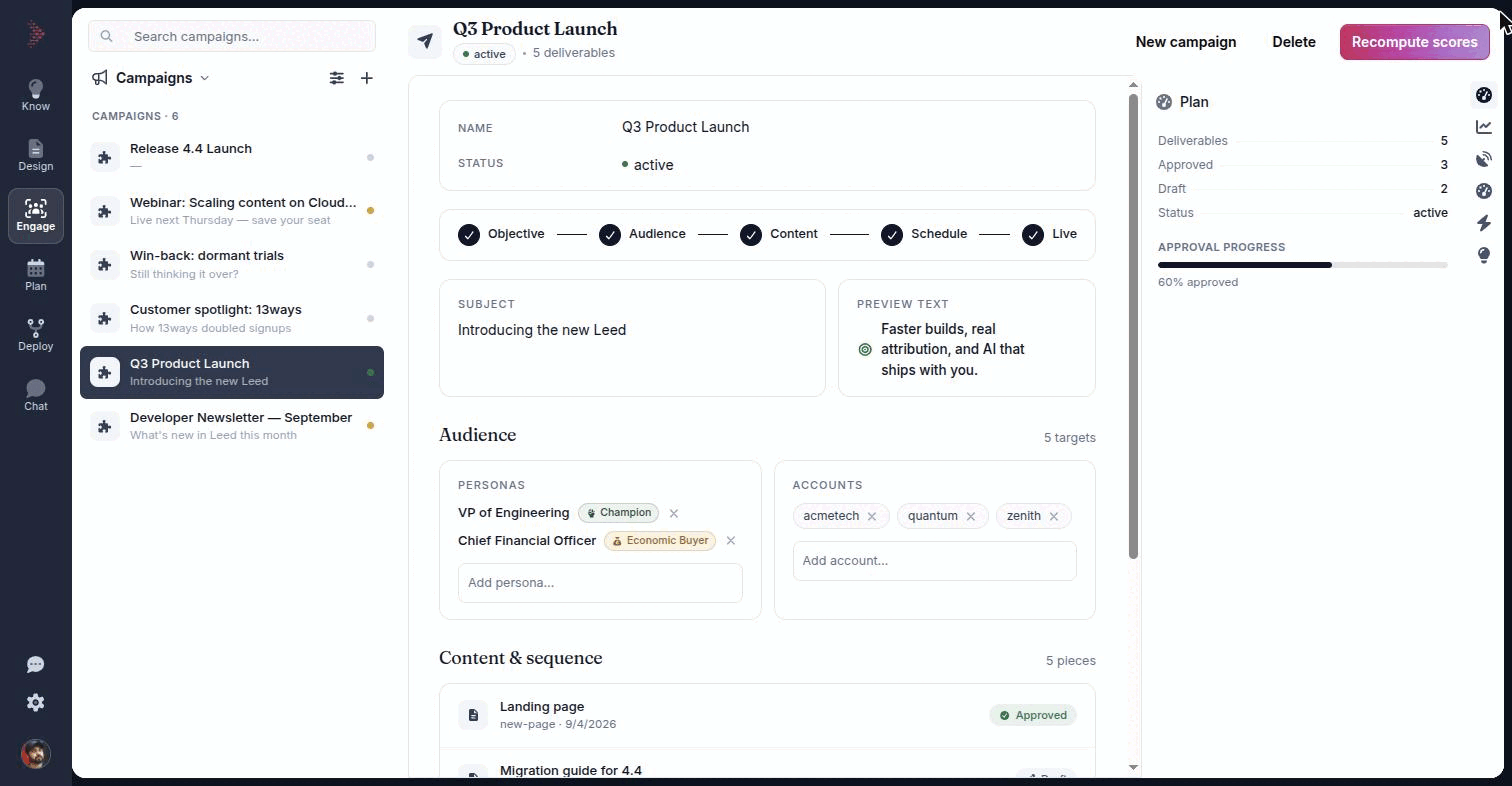Image resolution: width=1512 pixels, height=786 pixels.
Task: Open the settings gear in sidebar
Action: click(35, 703)
